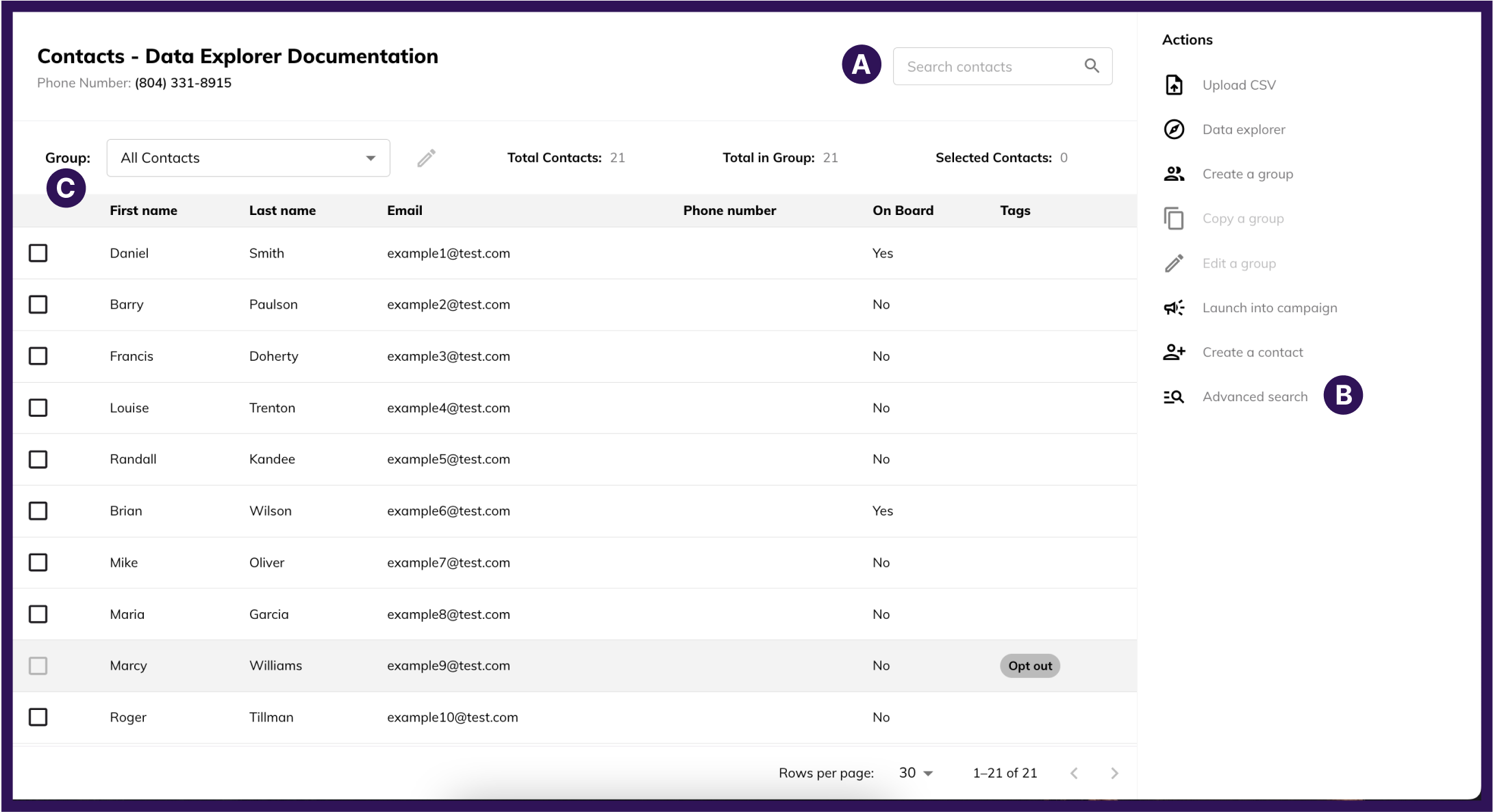Choose Edit a group action
The height and width of the screenshot is (812, 1493).
click(x=1238, y=264)
